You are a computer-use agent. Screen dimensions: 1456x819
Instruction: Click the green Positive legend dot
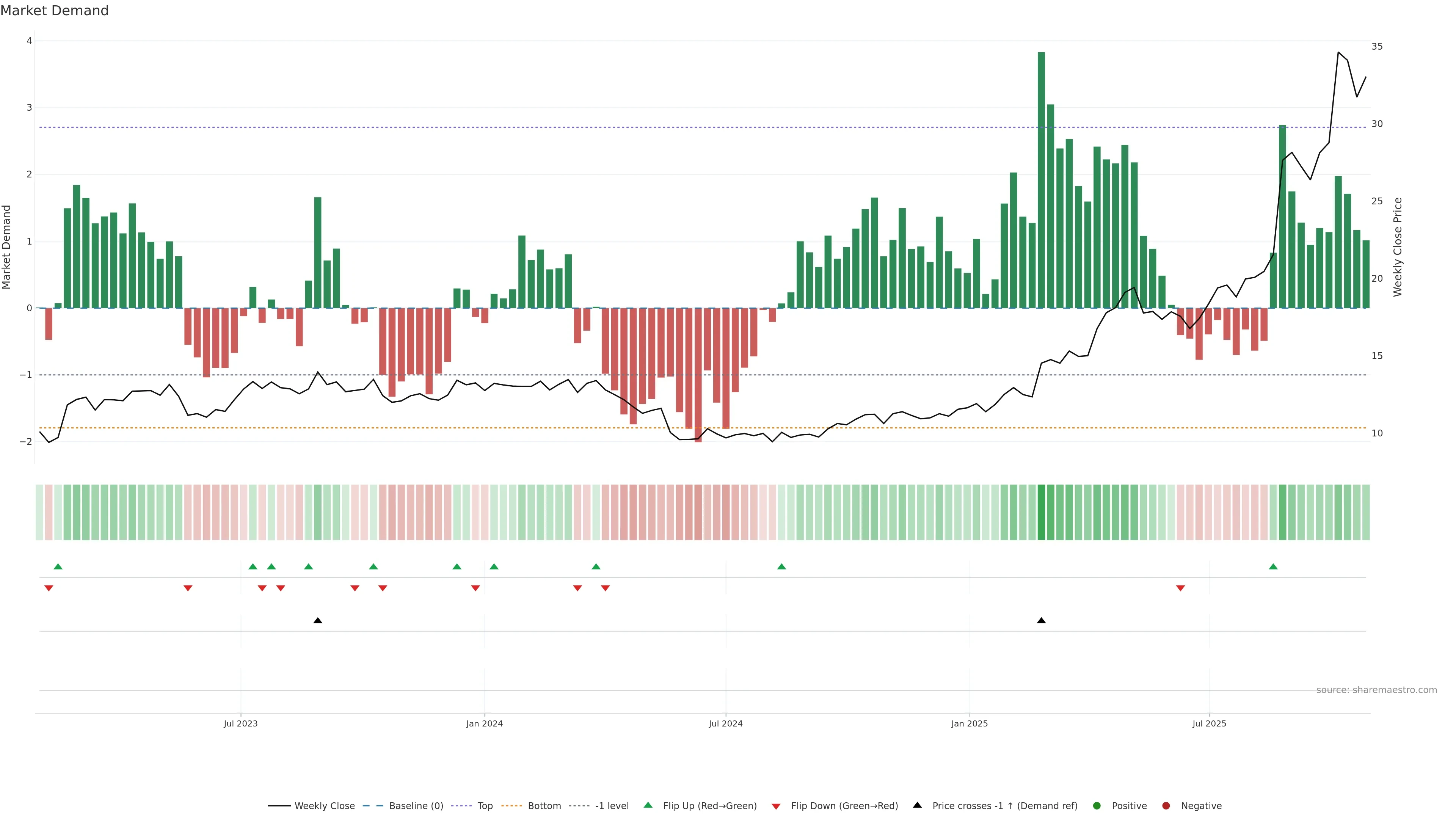coord(1097,806)
